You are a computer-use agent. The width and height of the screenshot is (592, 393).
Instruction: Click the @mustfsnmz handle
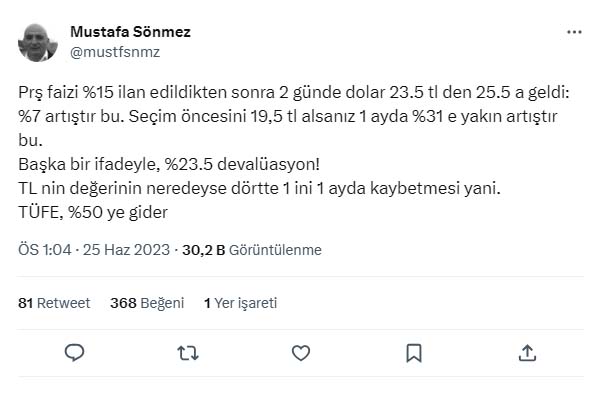115,52
